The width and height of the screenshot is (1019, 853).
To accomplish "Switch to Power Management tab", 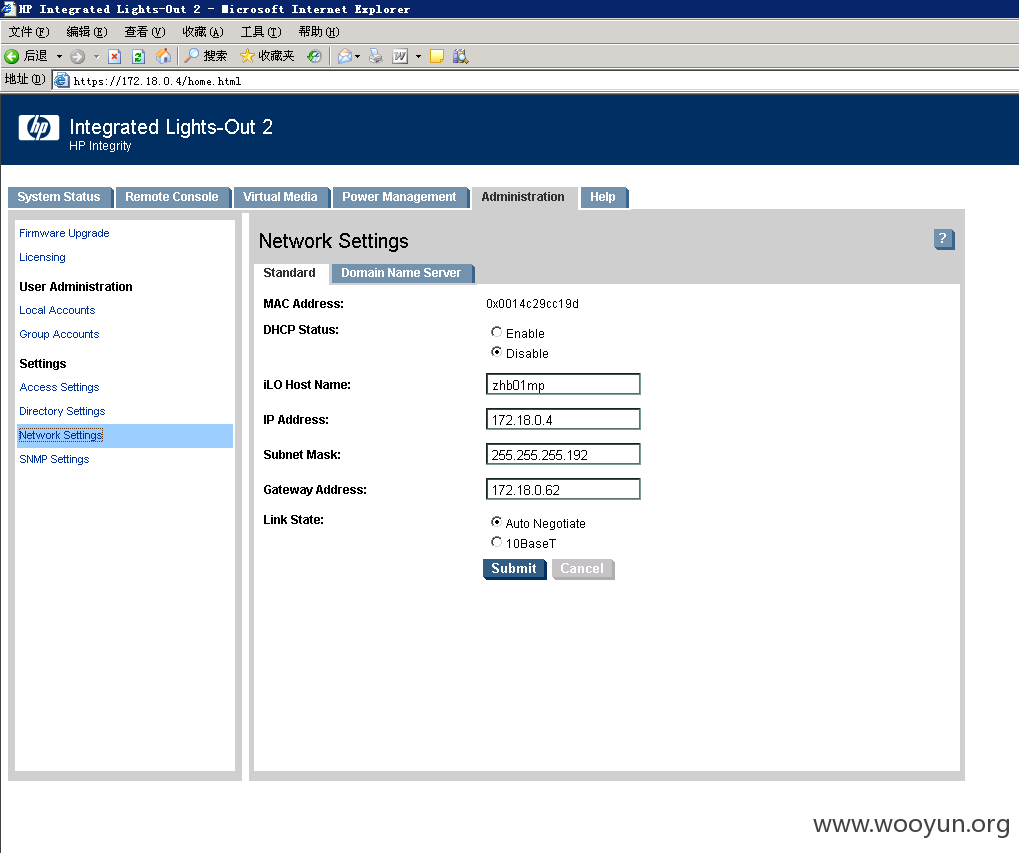I will click(x=399, y=197).
